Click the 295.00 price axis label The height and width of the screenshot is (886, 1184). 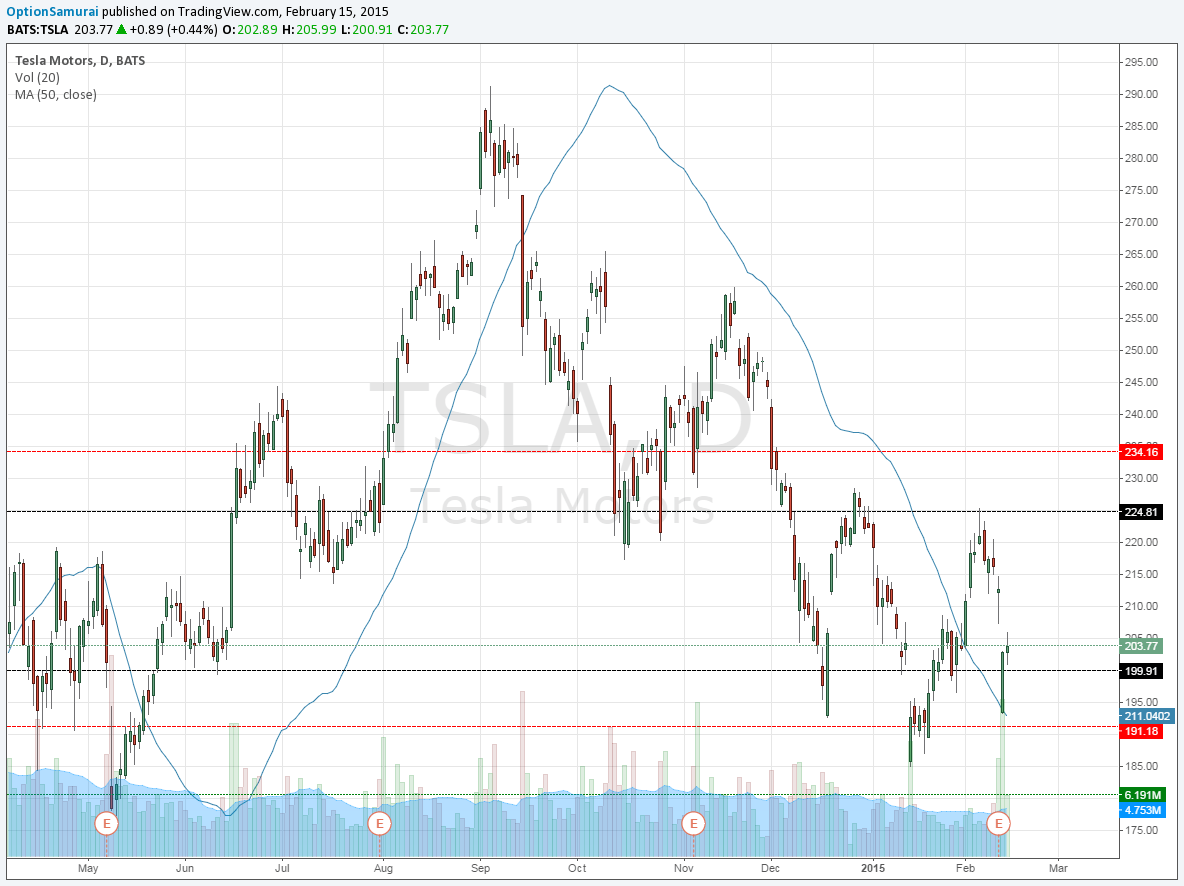pos(1141,62)
